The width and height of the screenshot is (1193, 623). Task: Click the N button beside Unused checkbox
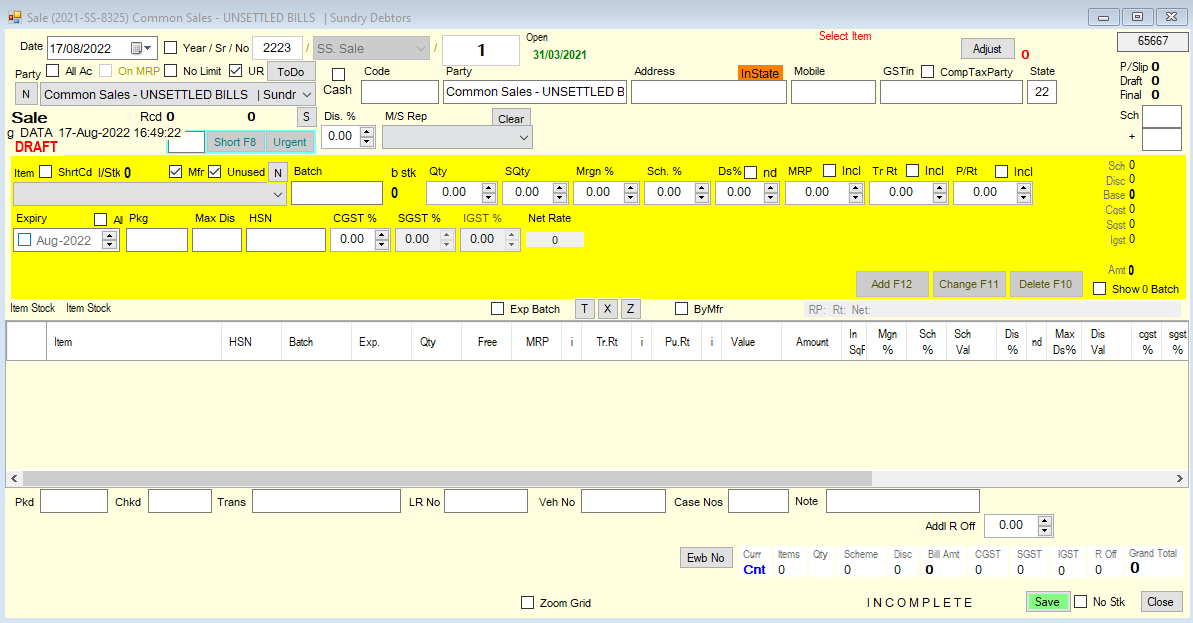click(278, 173)
